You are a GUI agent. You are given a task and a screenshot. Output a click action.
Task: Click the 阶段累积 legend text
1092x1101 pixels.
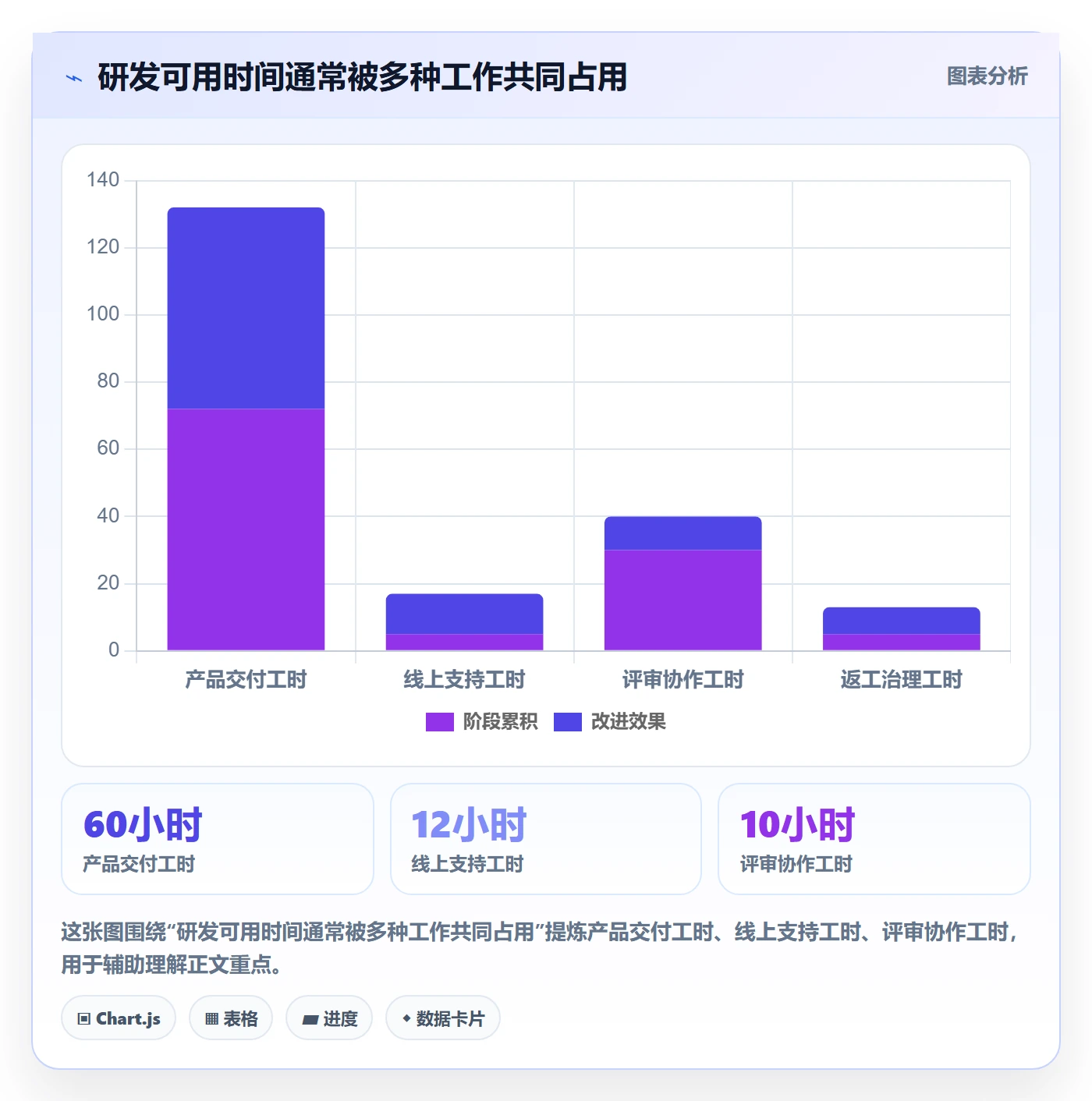pos(500,722)
